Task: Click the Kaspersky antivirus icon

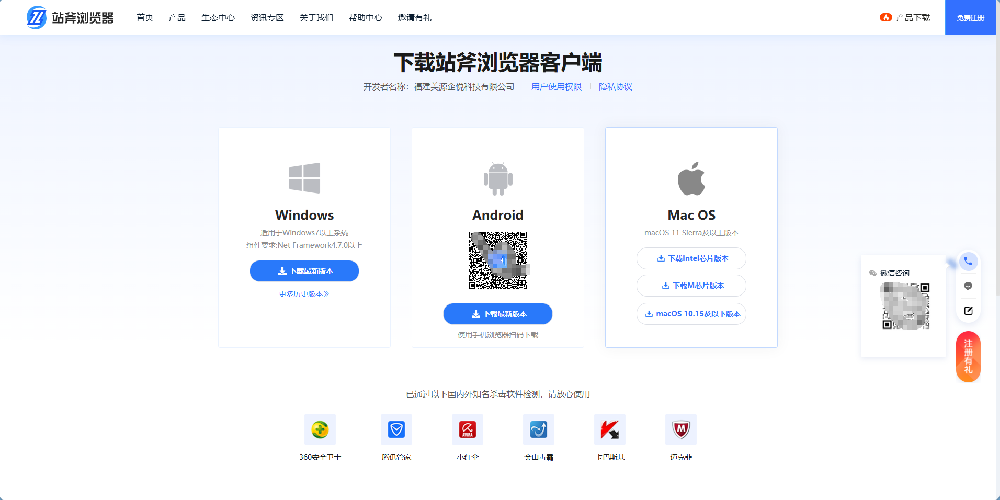Action: (610, 430)
